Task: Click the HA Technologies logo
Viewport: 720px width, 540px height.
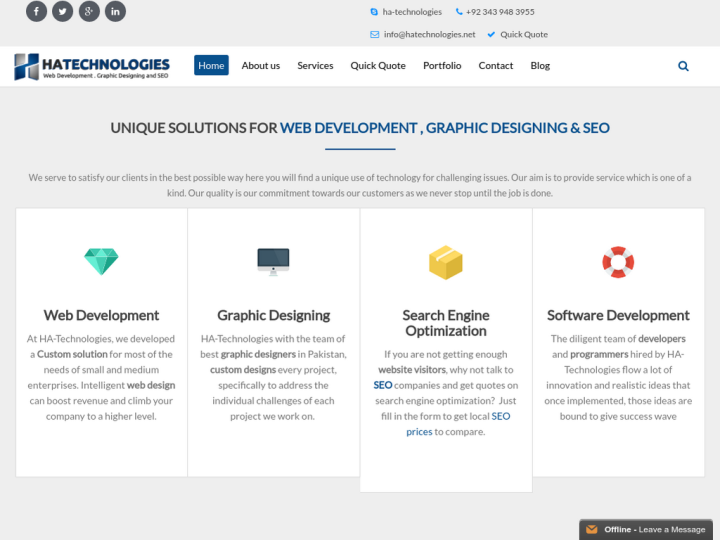Action: (92, 66)
